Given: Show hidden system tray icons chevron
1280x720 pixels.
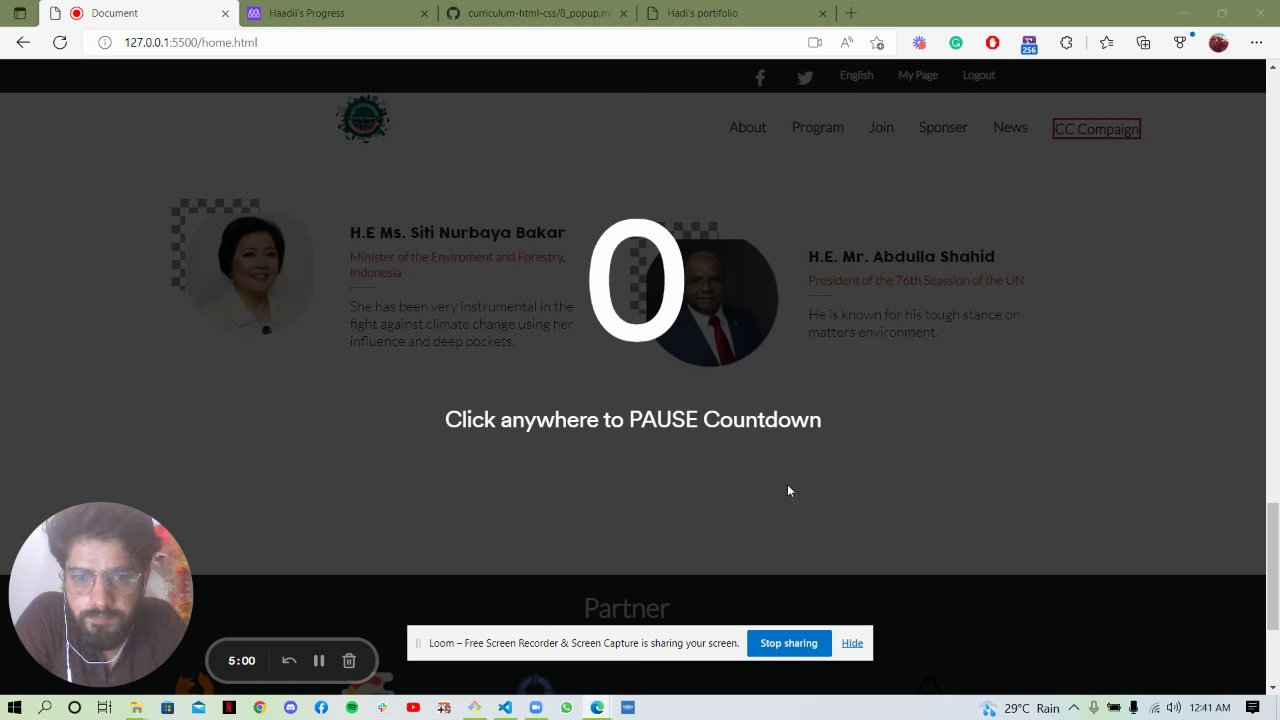Looking at the screenshot, I should click(1075, 708).
